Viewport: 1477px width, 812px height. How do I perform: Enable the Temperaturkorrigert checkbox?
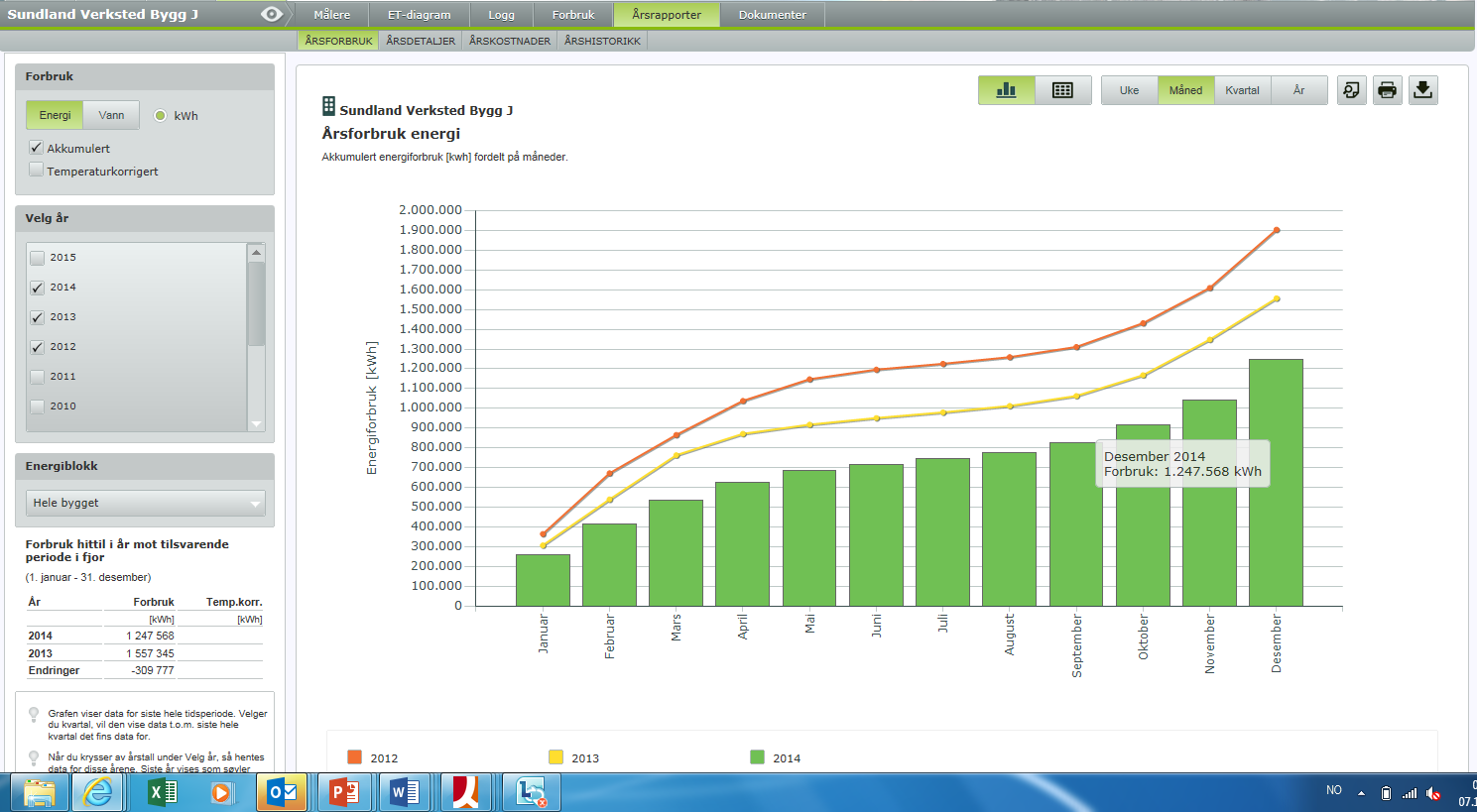tap(37, 171)
